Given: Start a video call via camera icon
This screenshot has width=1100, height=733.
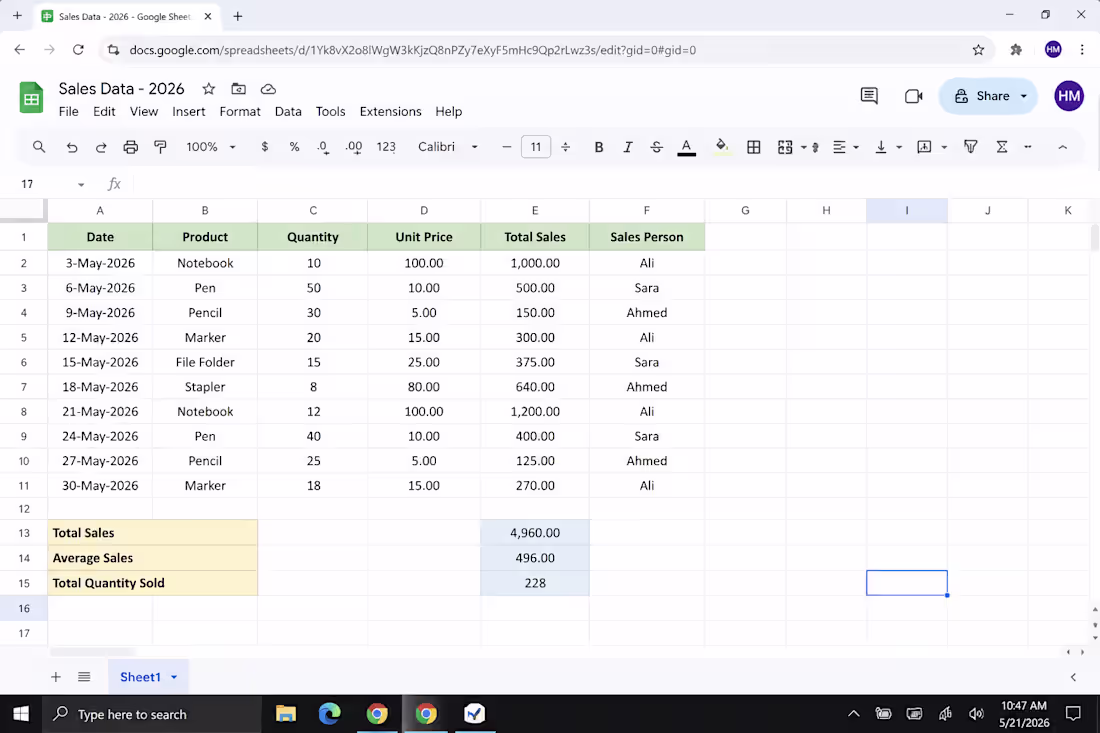Looking at the screenshot, I should pyautogui.click(x=913, y=96).
